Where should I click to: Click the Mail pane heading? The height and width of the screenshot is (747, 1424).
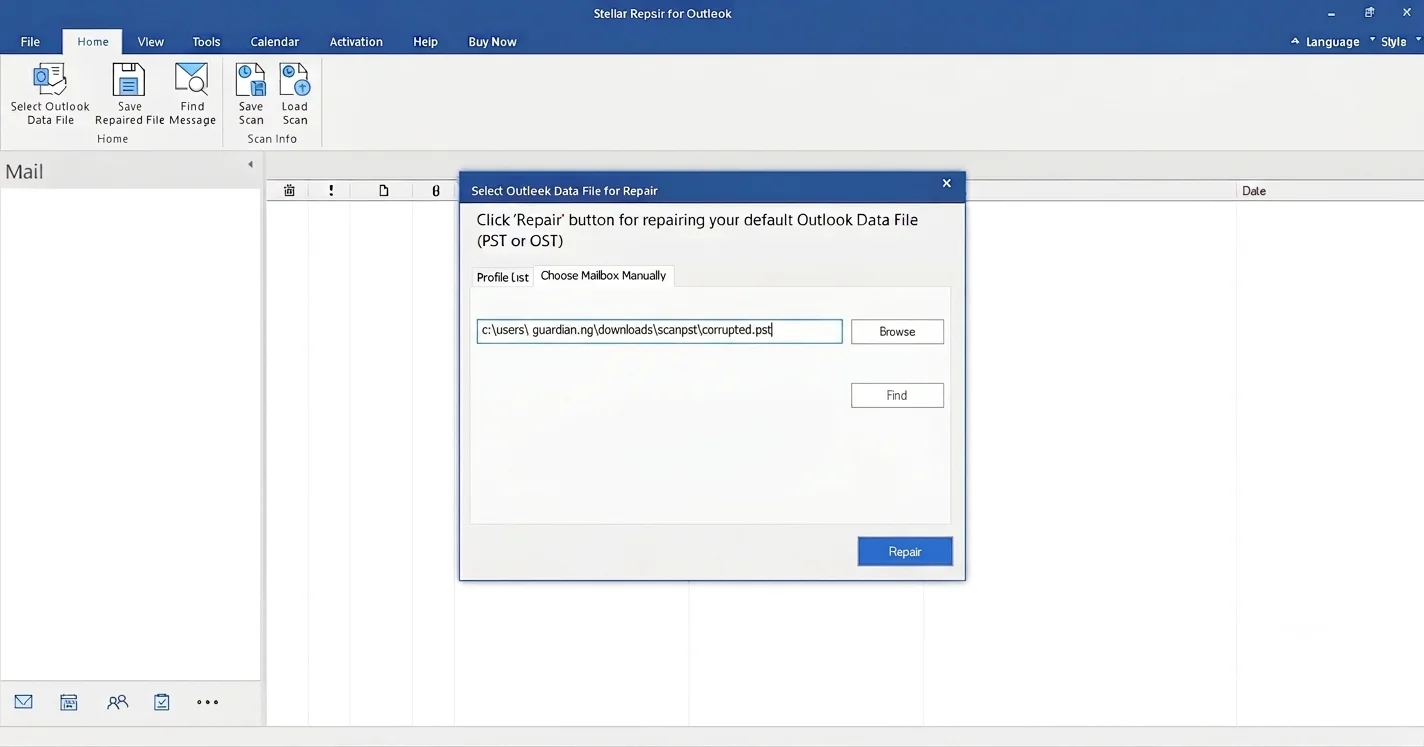(x=24, y=172)
